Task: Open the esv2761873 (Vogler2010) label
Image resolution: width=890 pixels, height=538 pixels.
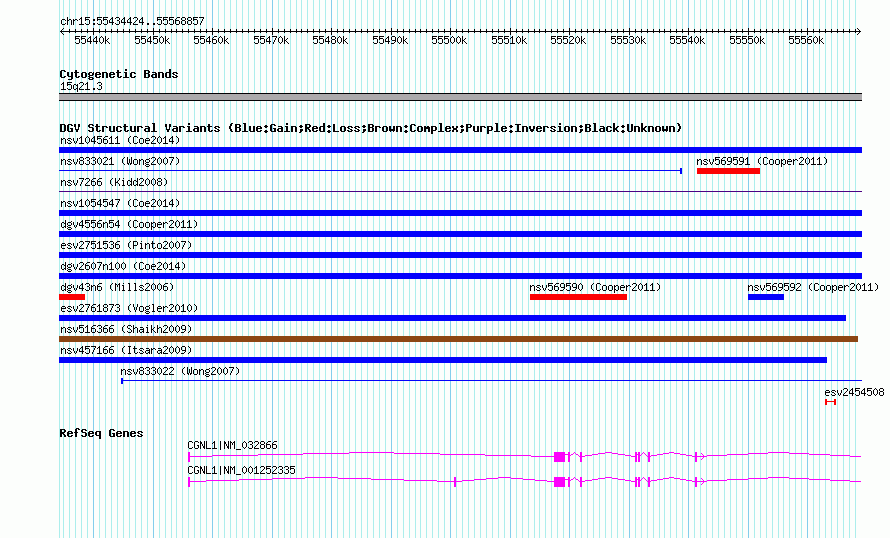Action: click(x=129, y=308)
